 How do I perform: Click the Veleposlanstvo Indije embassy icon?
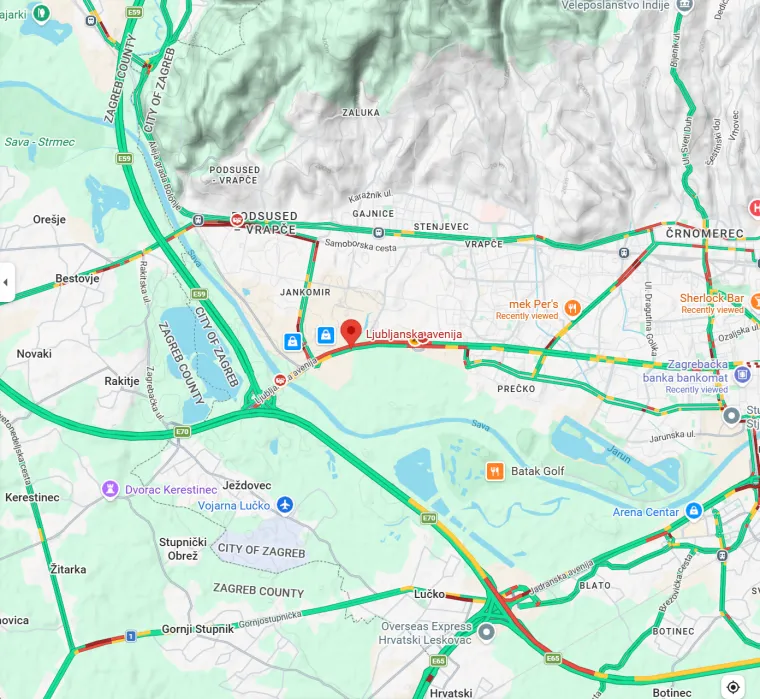click(684, 5)
